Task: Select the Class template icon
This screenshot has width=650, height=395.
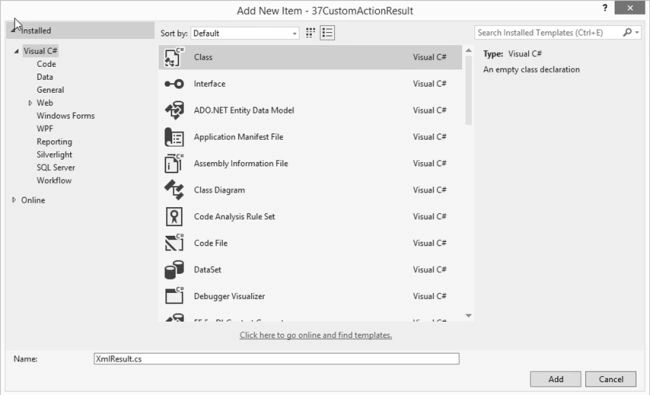Action: pos(174,57)
